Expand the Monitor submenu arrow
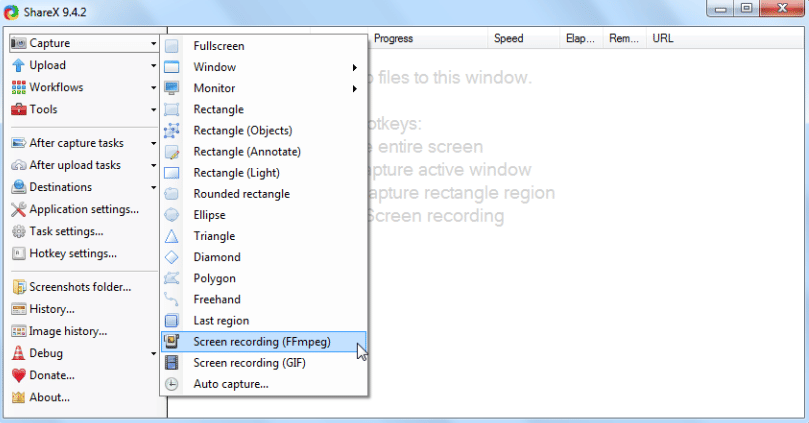The height and width of the screenshot is (423, 809). (x=355, y=89)
